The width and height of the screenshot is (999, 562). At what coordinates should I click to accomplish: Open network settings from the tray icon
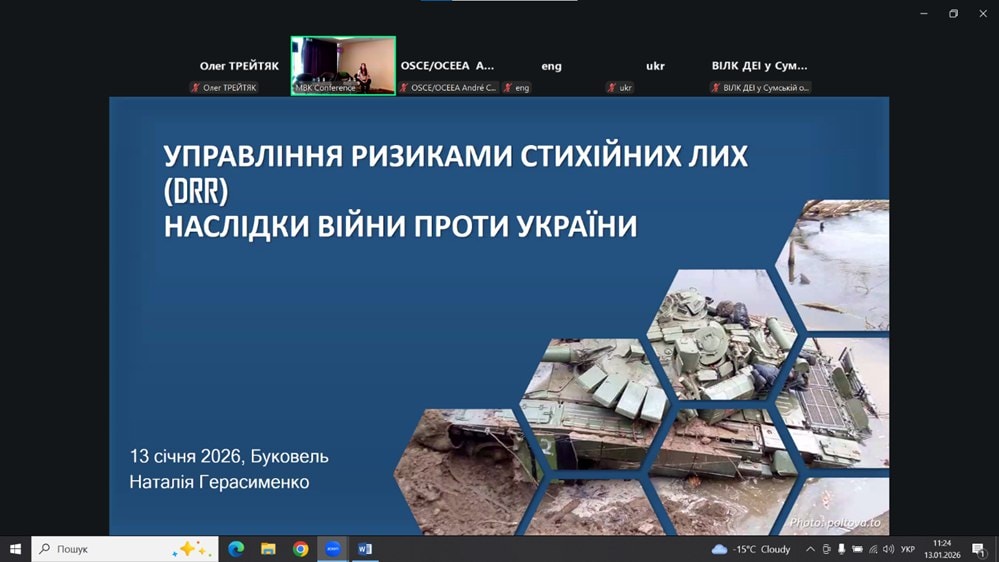pos(873,549)
